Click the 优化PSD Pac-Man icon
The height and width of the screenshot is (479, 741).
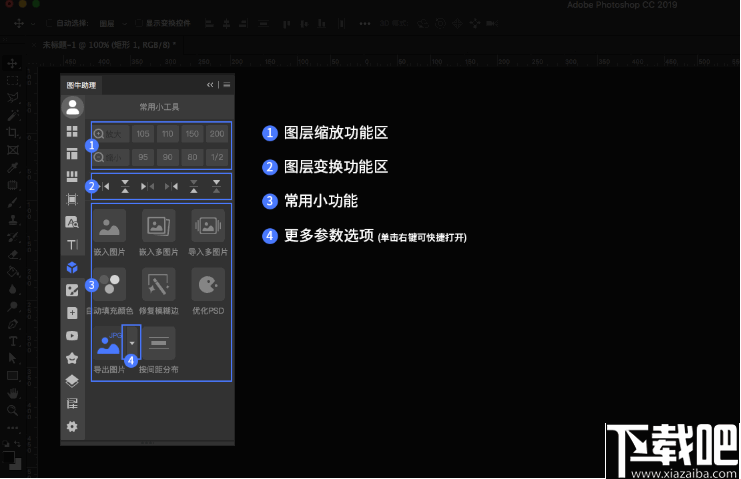pyautogui.click(x=208, y=284)
